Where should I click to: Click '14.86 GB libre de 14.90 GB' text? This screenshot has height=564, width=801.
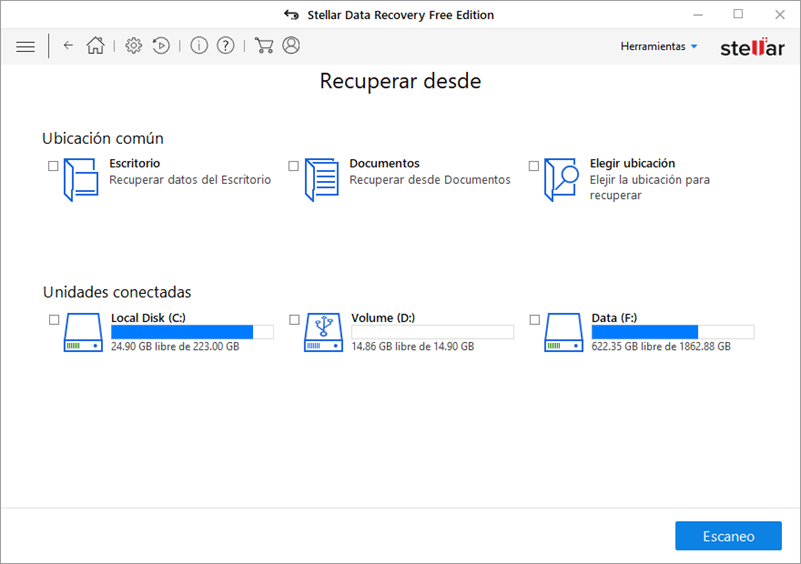(x=413, y=346)
